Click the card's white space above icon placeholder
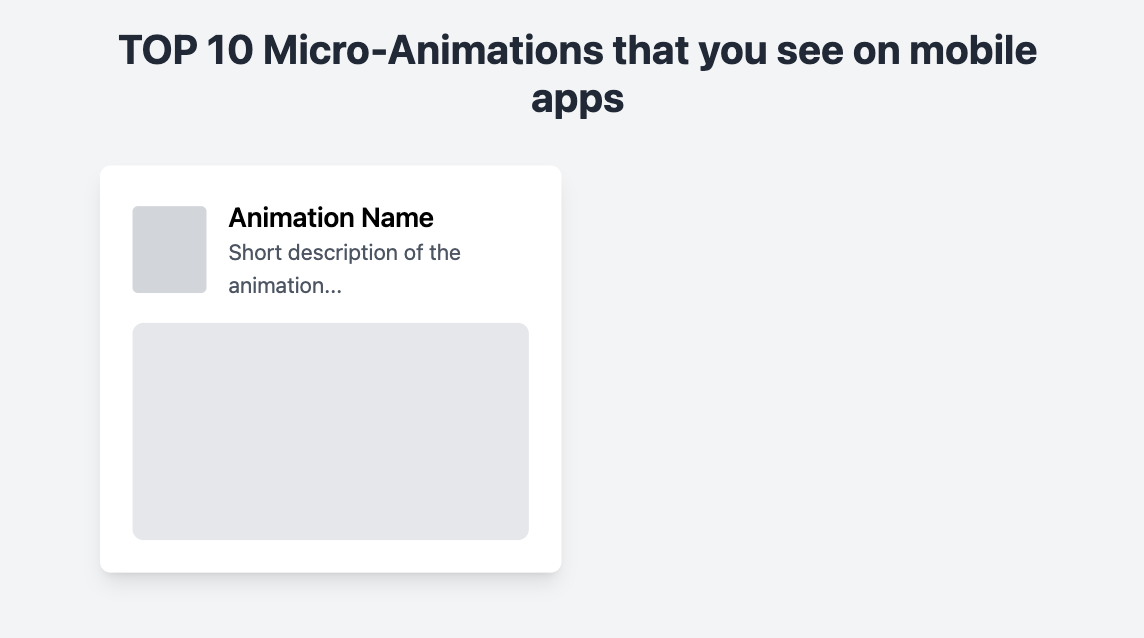The width and height of the screenshot is (1144, 638). pyautogui.click(x=169, y=186)
